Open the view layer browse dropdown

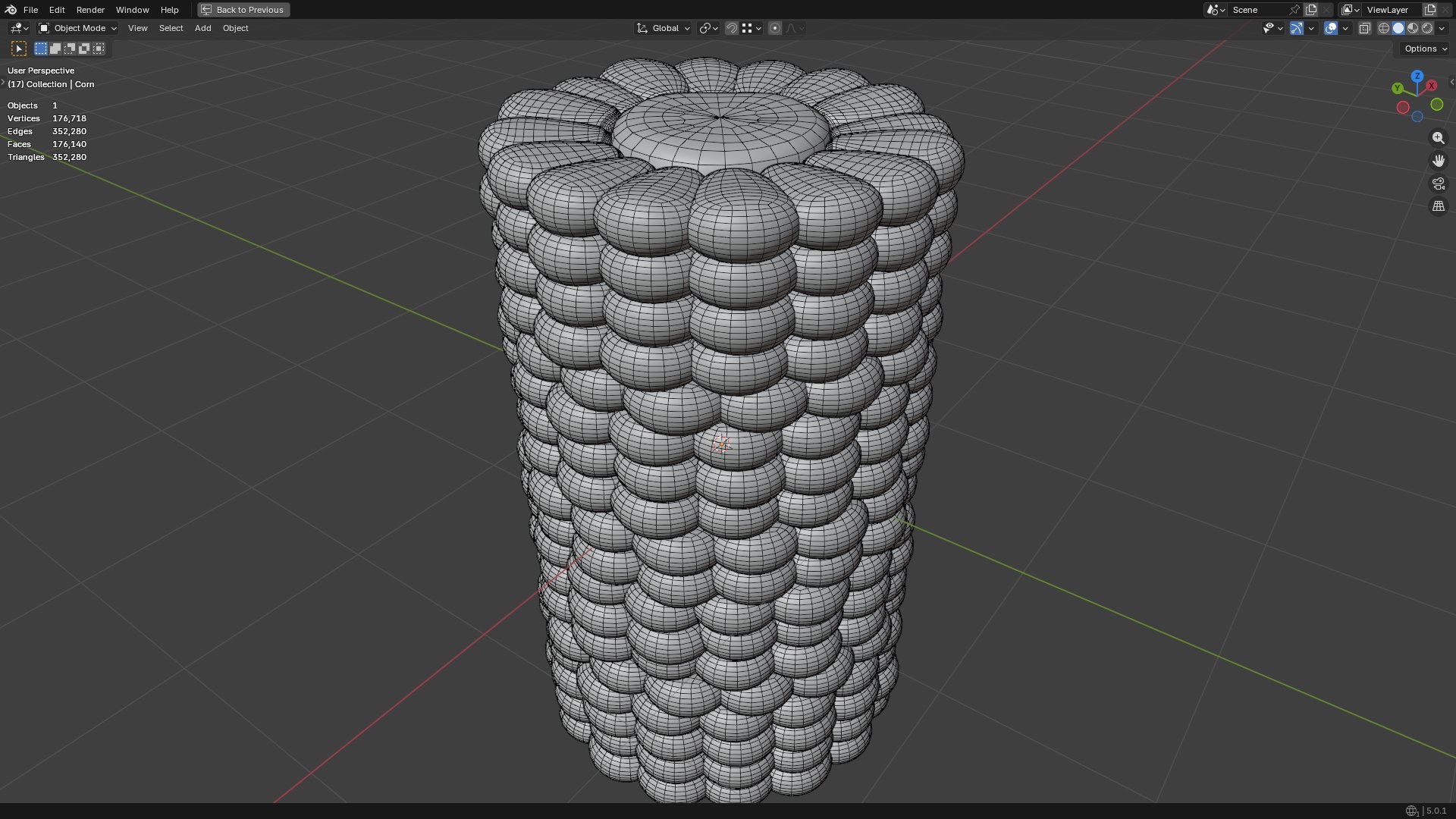coord(1351,10)
